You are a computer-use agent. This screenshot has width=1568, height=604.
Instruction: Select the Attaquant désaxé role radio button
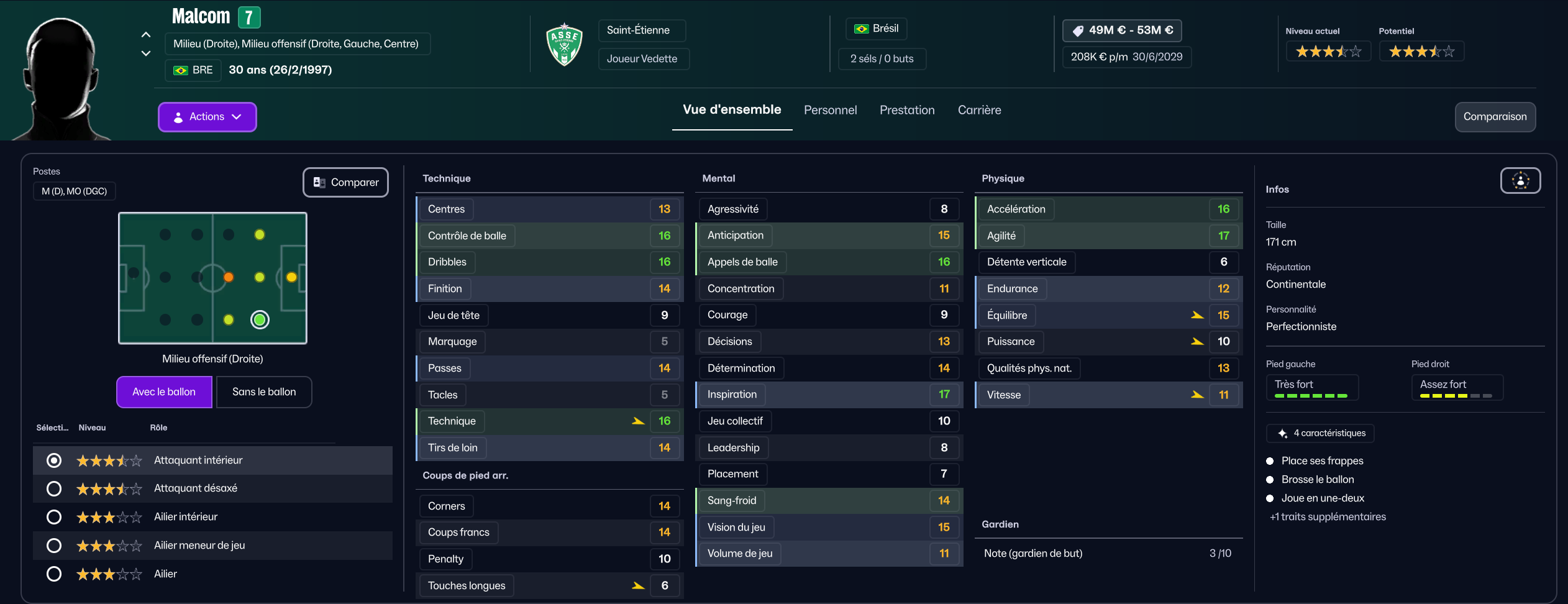click(x=54, y=489)
